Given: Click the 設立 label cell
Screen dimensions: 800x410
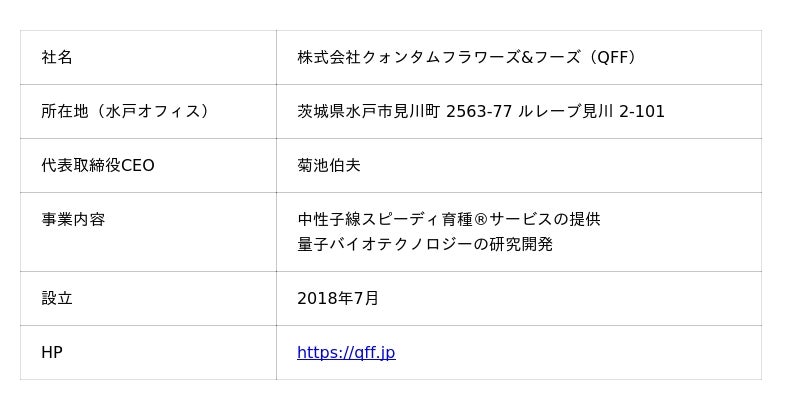Looking at the screenshot, I should (57, 298).
